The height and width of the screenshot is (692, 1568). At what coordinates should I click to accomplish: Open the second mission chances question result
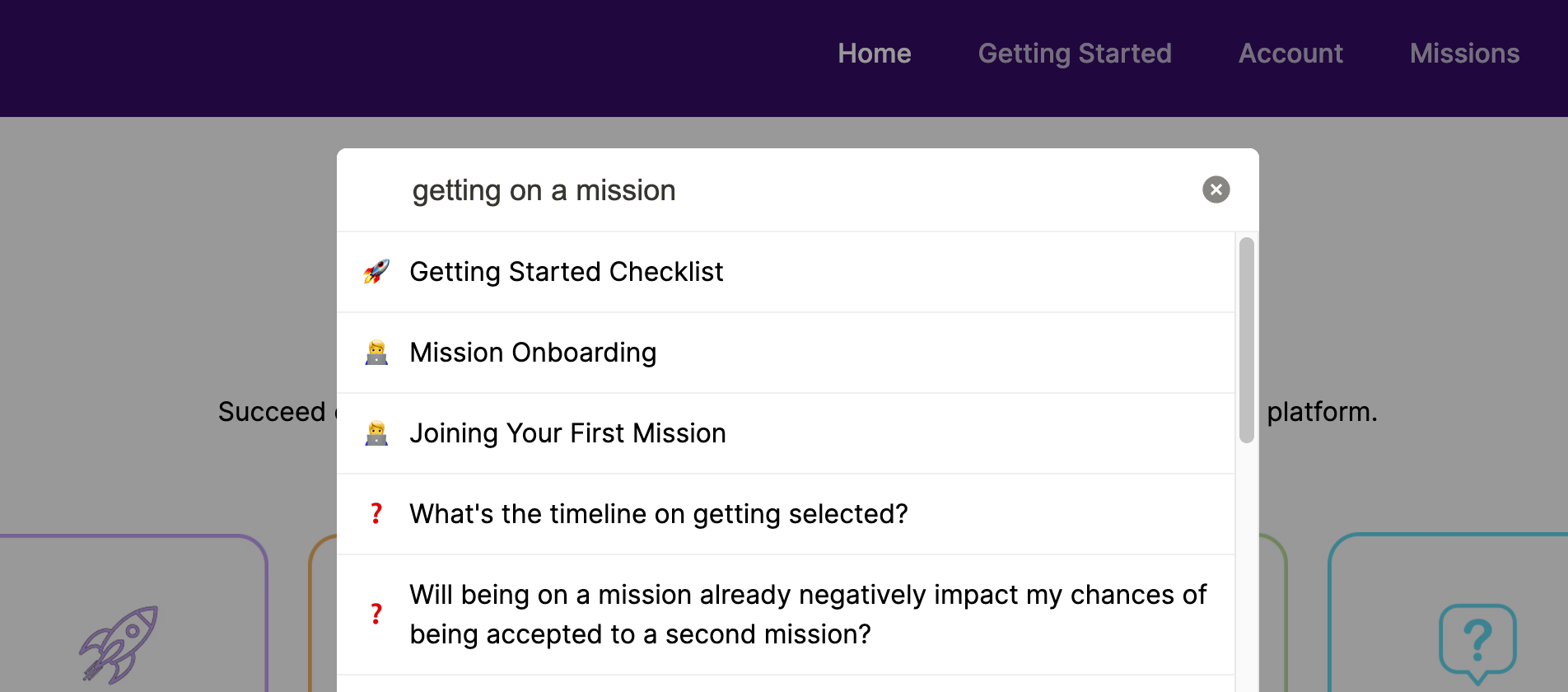click(807, 615)
